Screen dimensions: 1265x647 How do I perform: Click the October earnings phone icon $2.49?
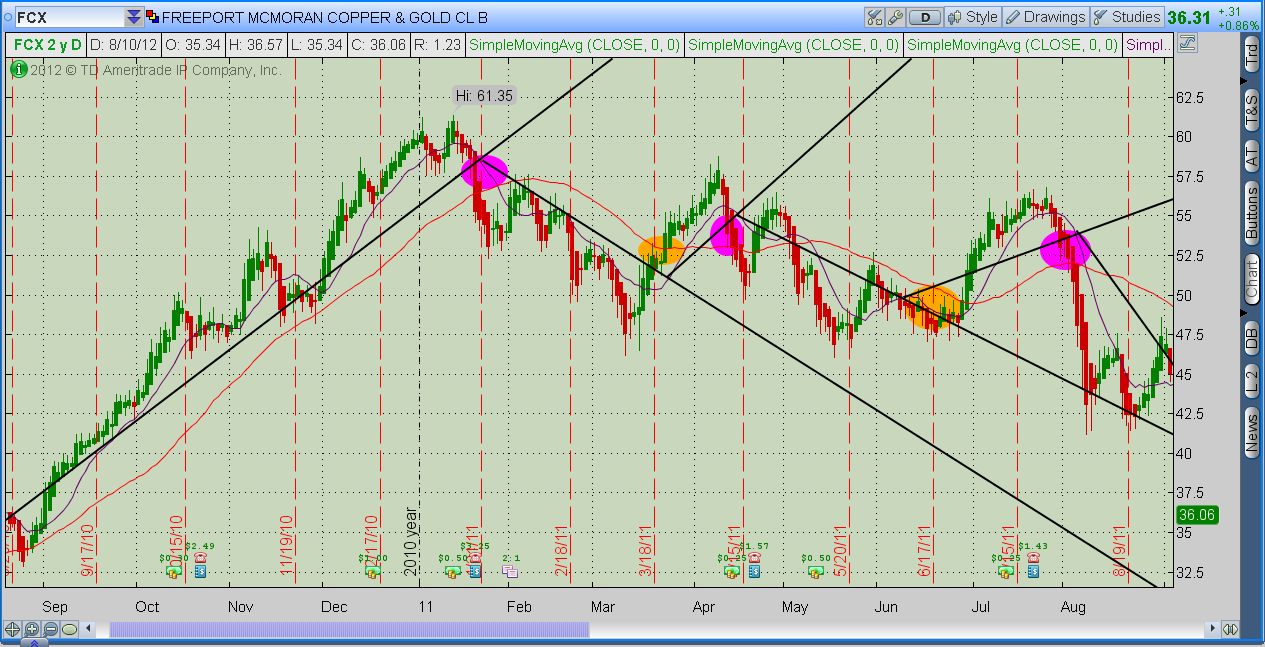200,557
